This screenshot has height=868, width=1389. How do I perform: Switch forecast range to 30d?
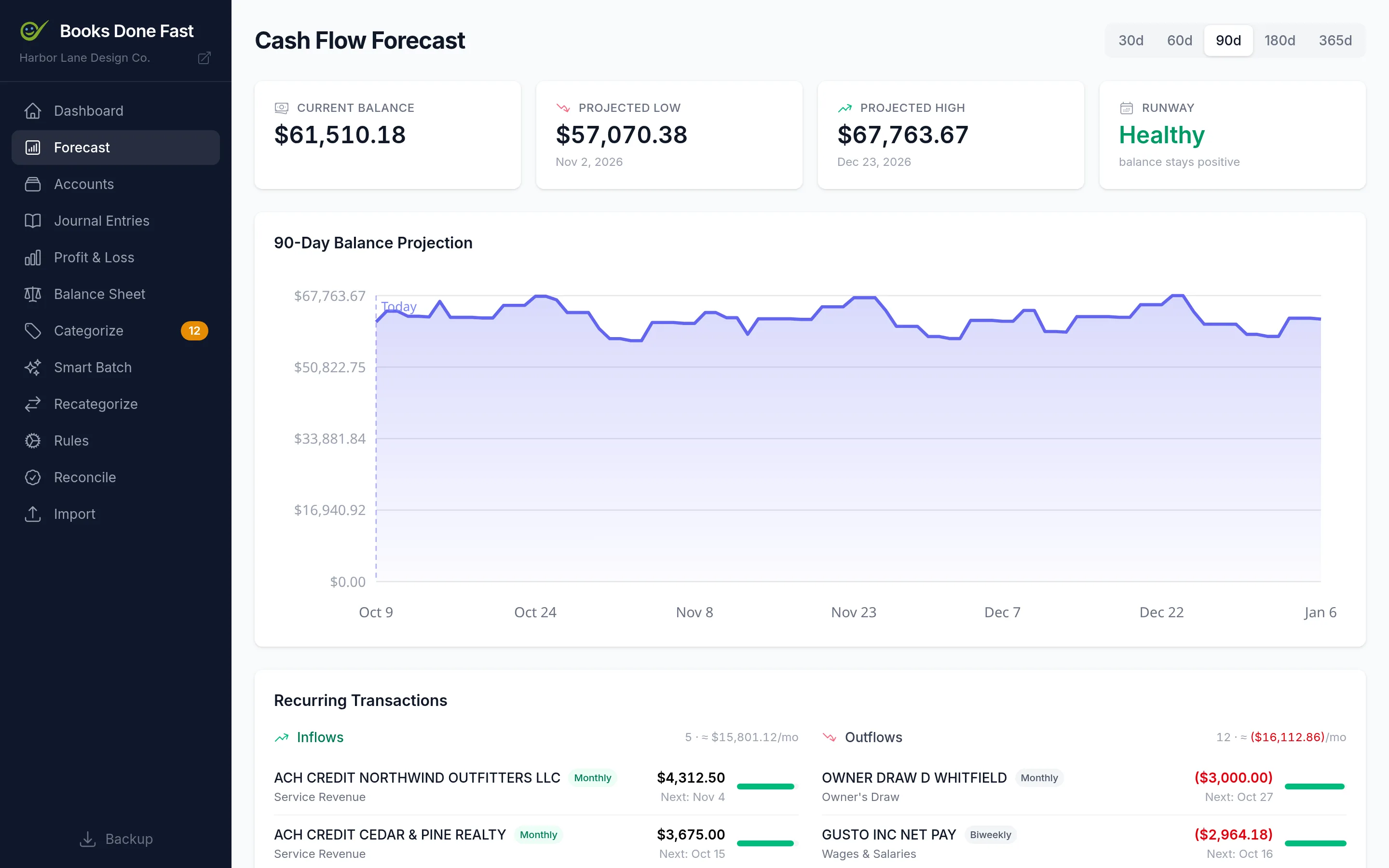click(1130, 40)
